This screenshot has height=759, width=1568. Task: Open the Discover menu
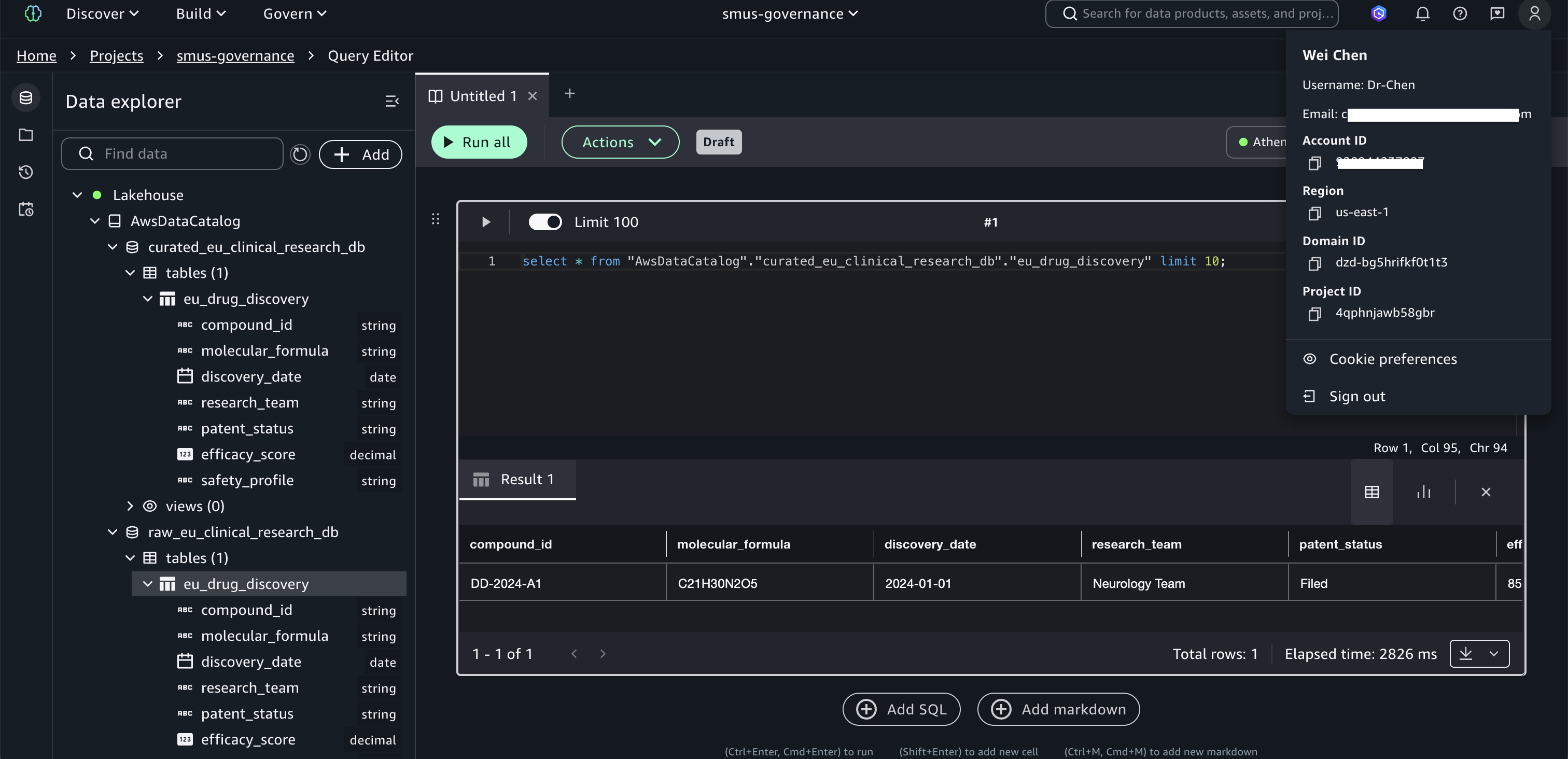click(x=102, y=13)
